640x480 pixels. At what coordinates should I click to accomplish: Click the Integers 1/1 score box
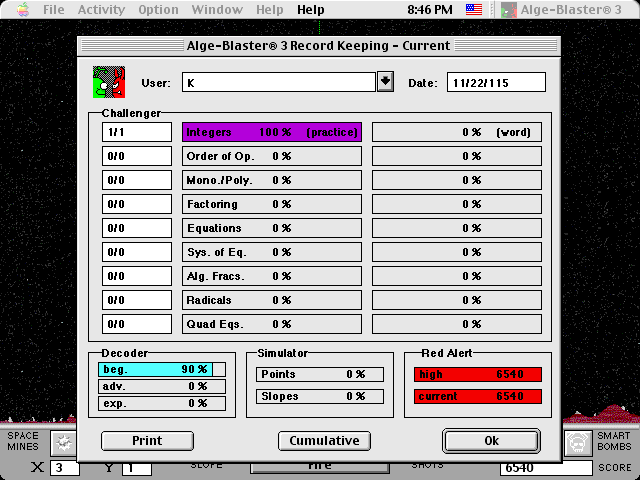coord(137,132)
